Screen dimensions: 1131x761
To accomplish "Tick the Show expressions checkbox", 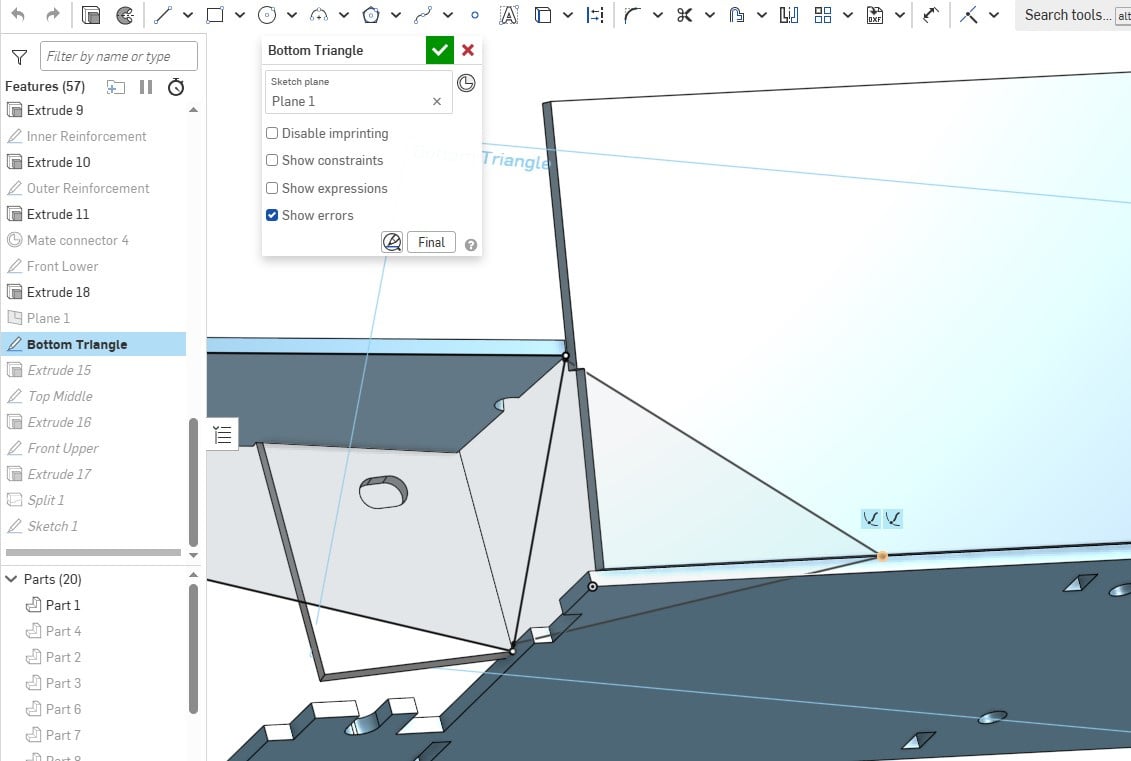I will click(x=272, y=188).
